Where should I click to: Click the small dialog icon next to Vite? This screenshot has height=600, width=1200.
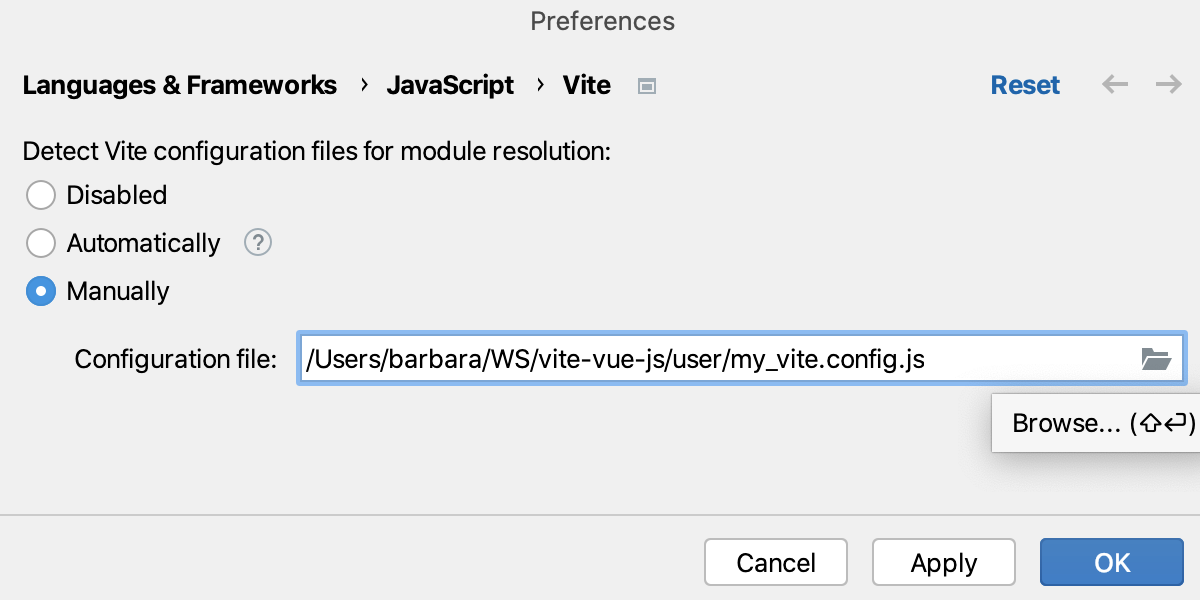click(x=646, y=86)
